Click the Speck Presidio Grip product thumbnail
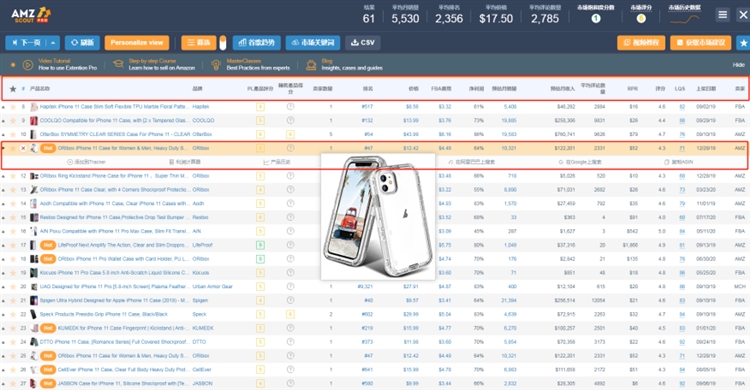Screen dimensions: 750x390 click(x=33, y=314)
